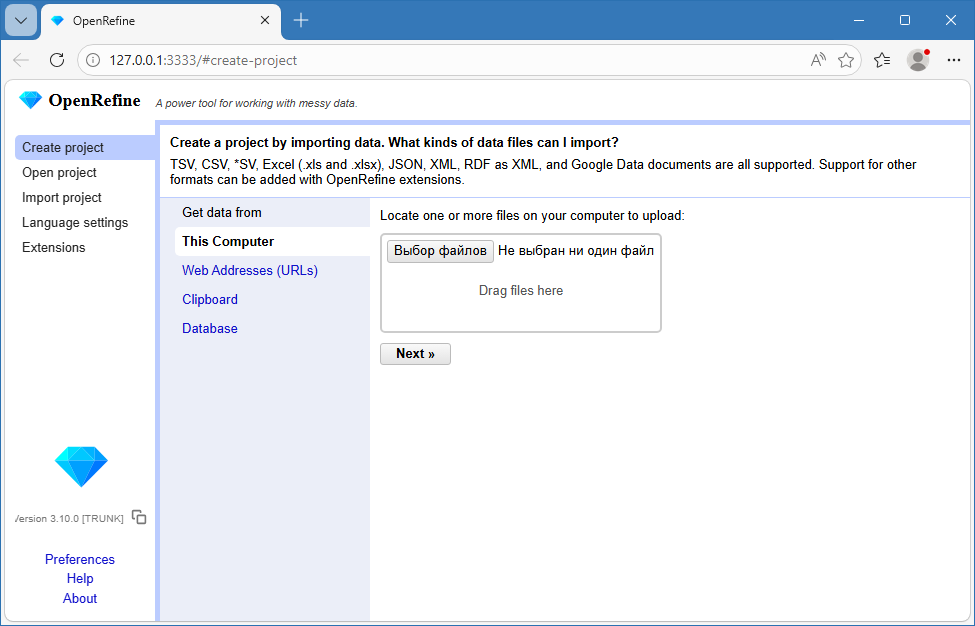This screenshot has width=975, height=626.
Task: Click the Next » button
Action: pos(415,354)
